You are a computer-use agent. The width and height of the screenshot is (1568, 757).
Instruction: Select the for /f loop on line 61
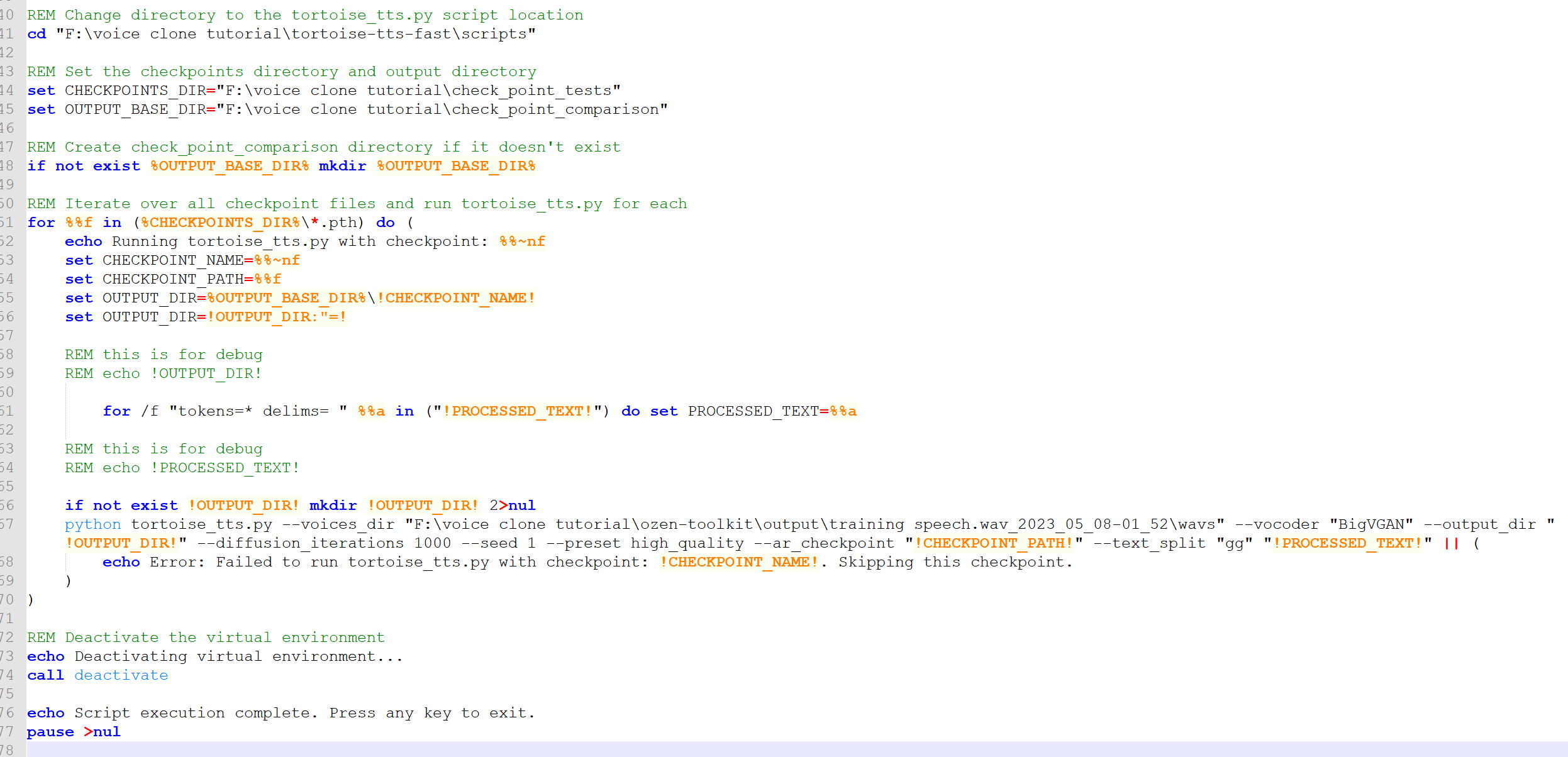pyautogui.click(x=132, y=411)
